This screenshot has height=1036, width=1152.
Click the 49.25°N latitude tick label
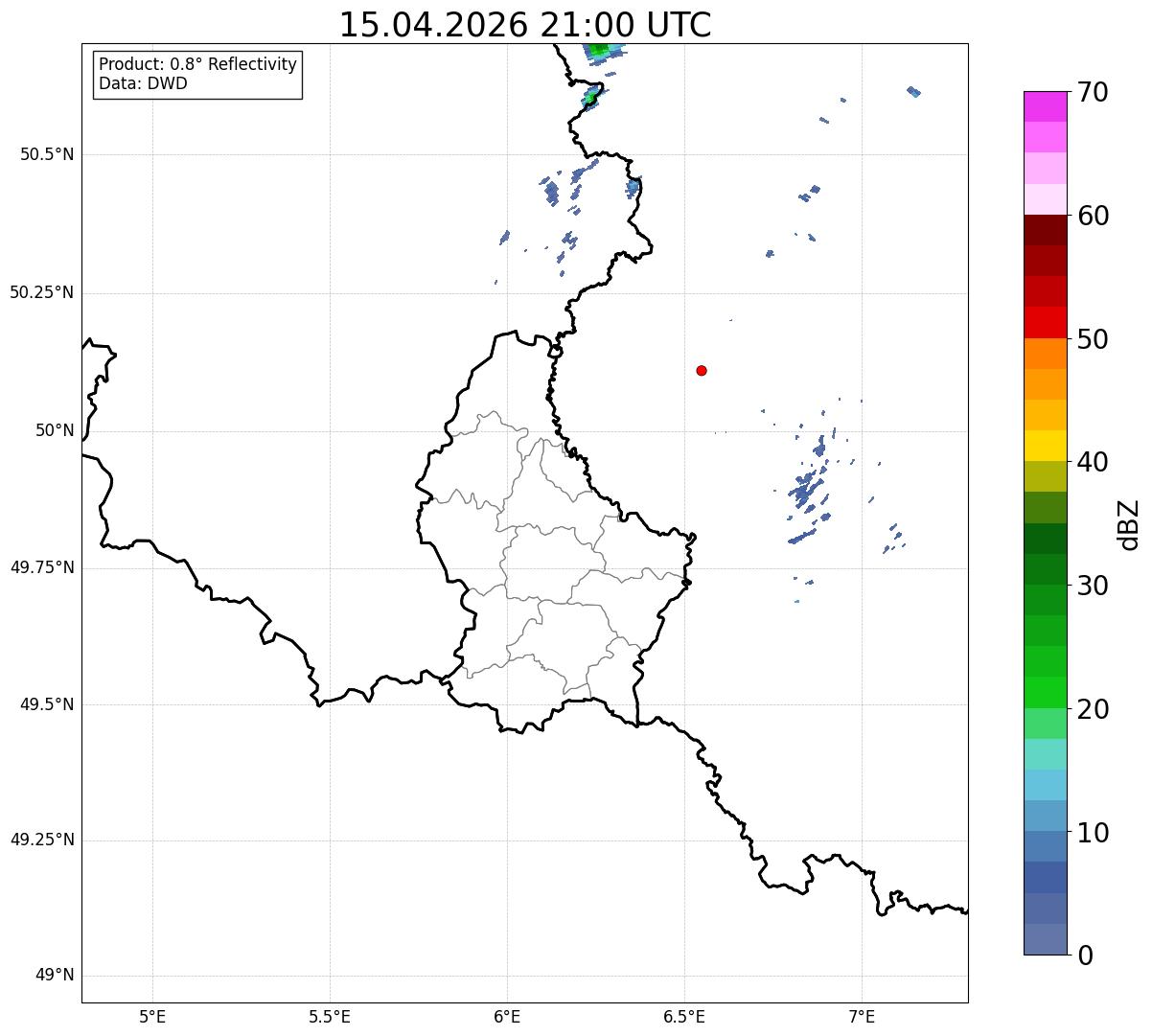(x=42, y=840)
